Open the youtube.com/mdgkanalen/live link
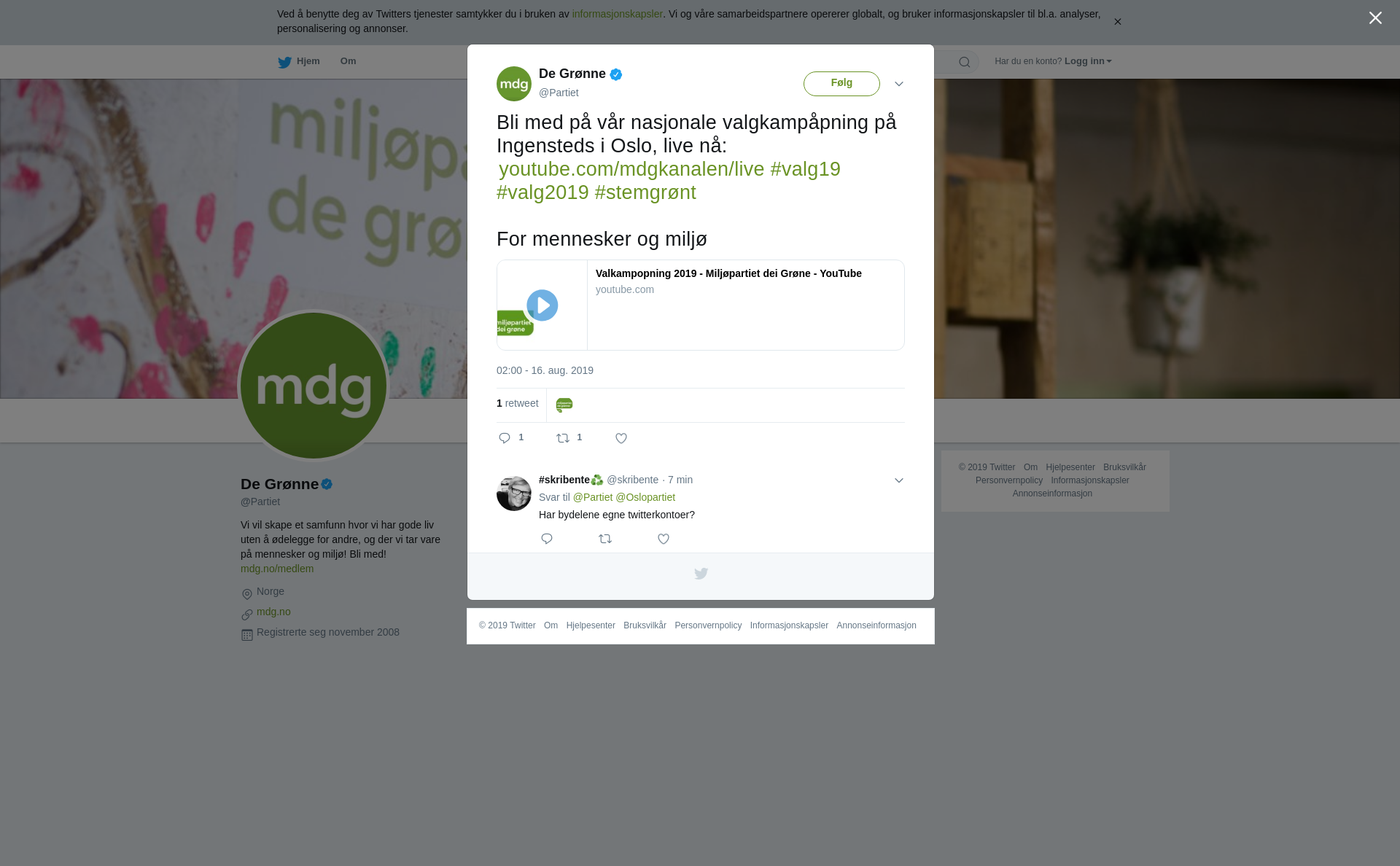1400x866 pixels. [631, 169]
